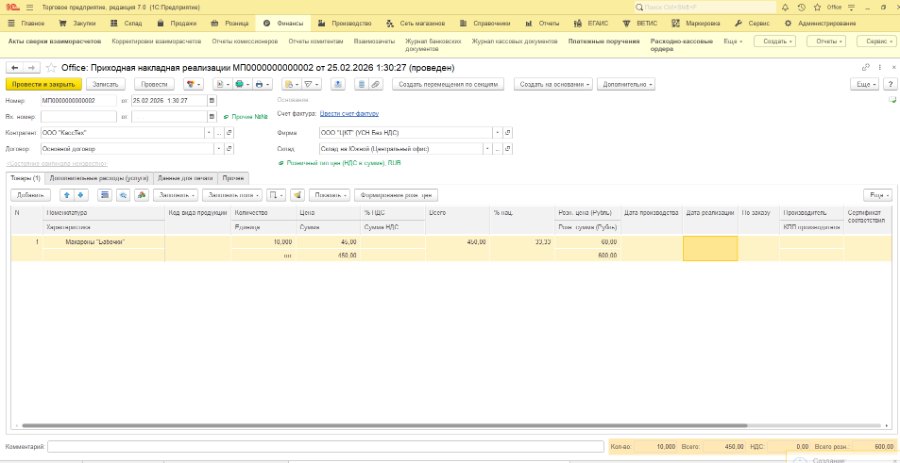Select the Макароны "Бабочки" cell
The width and height of the screenshot is (900, 463).
(105, 242)
